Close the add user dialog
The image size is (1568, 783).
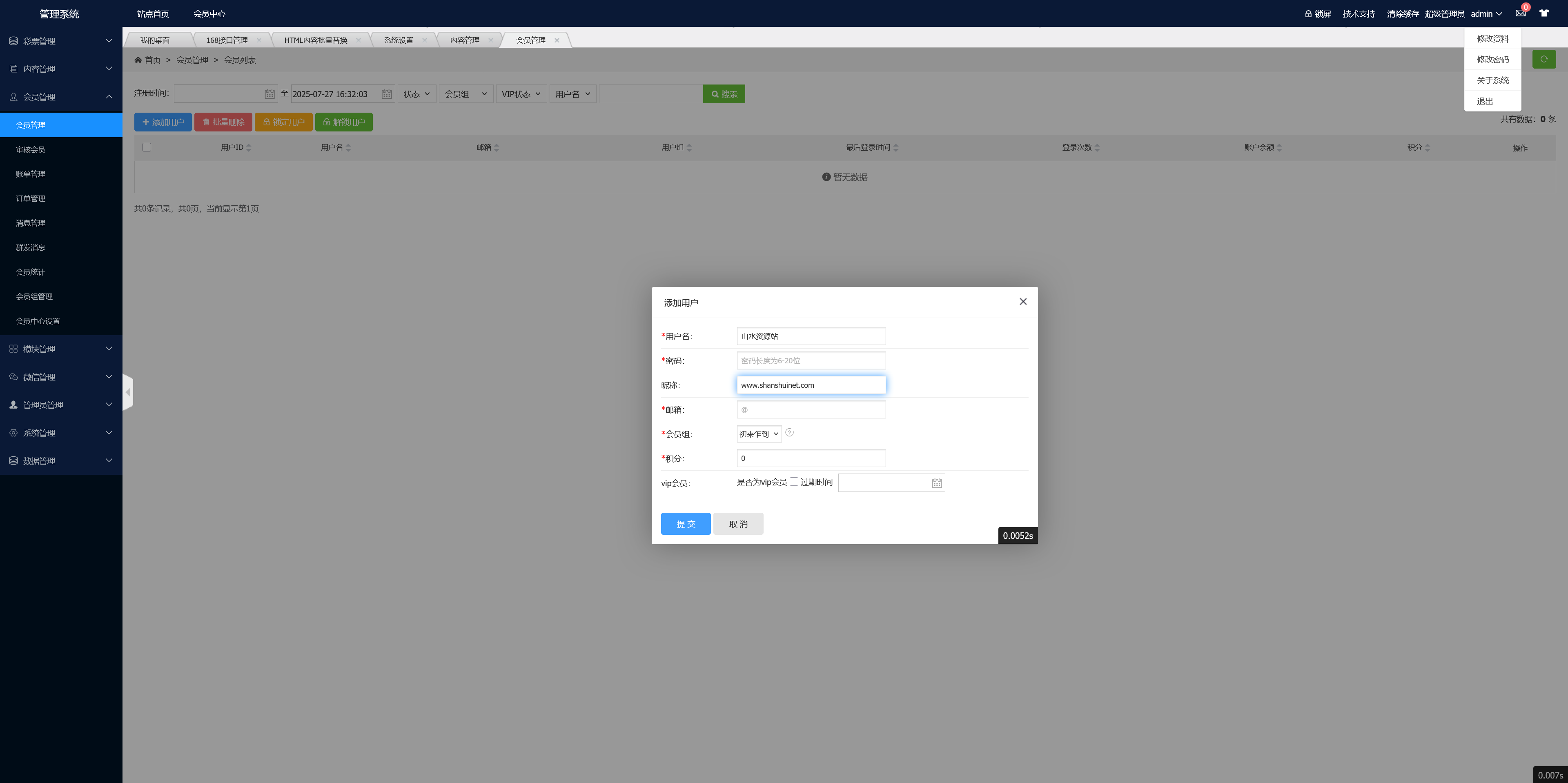pos(1022,302)
